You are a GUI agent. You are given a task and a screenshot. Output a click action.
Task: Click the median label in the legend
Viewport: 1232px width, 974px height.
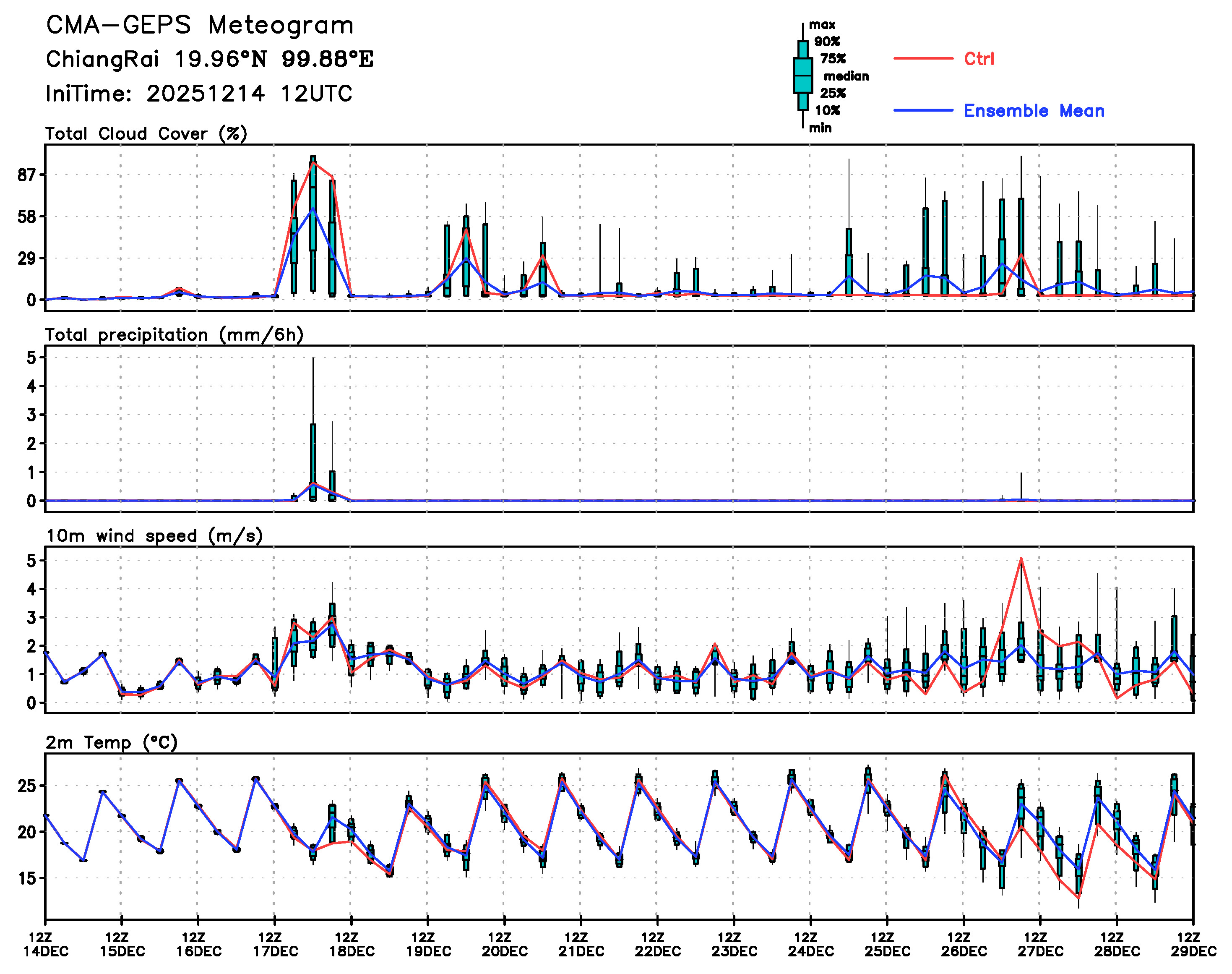click(846, 76)
